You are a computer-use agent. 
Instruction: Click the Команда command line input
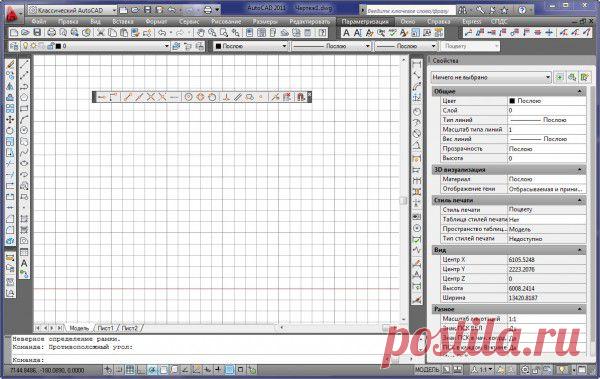[x=210, y=360]
